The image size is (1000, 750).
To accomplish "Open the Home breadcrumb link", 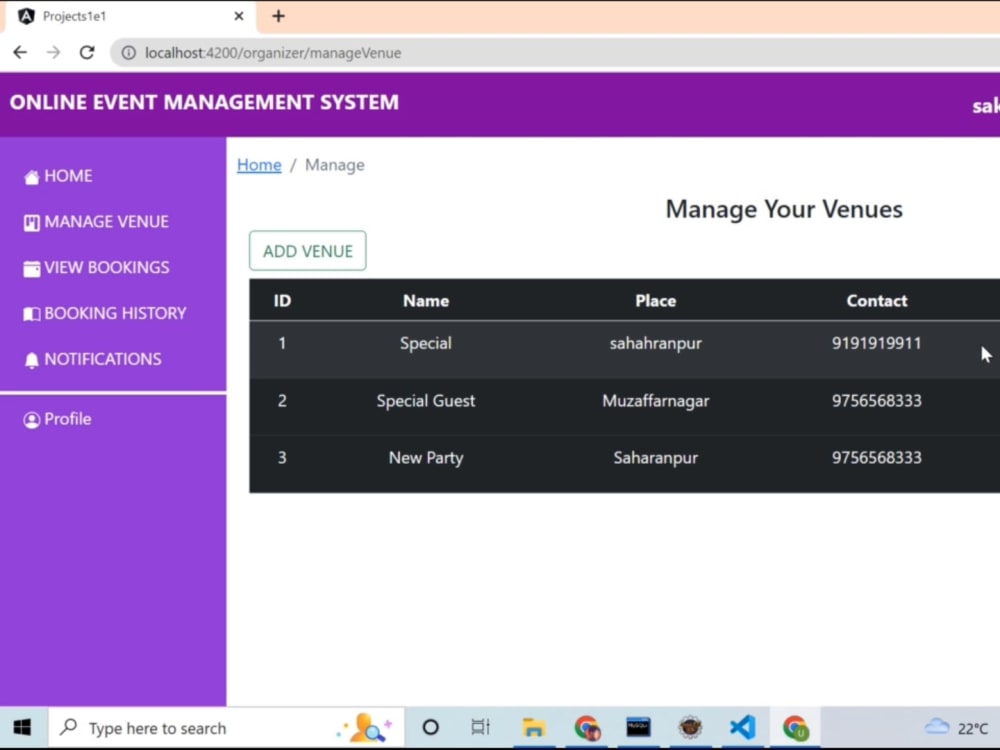I will pos(258,165).
